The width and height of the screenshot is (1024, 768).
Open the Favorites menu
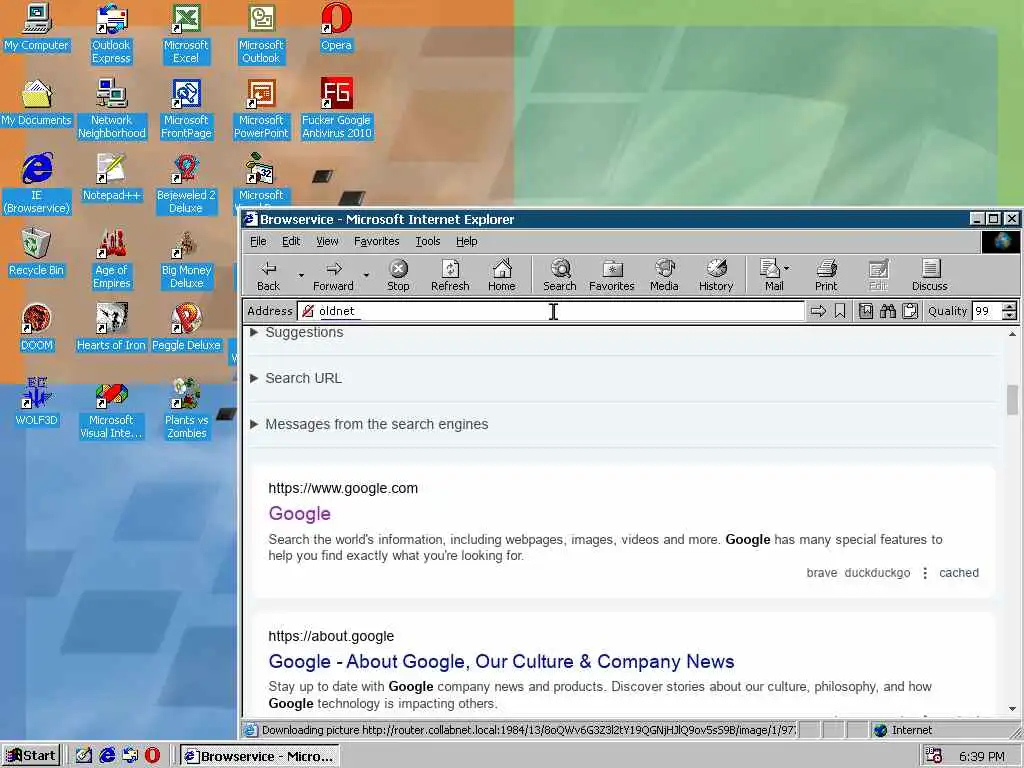pos(376,241)
